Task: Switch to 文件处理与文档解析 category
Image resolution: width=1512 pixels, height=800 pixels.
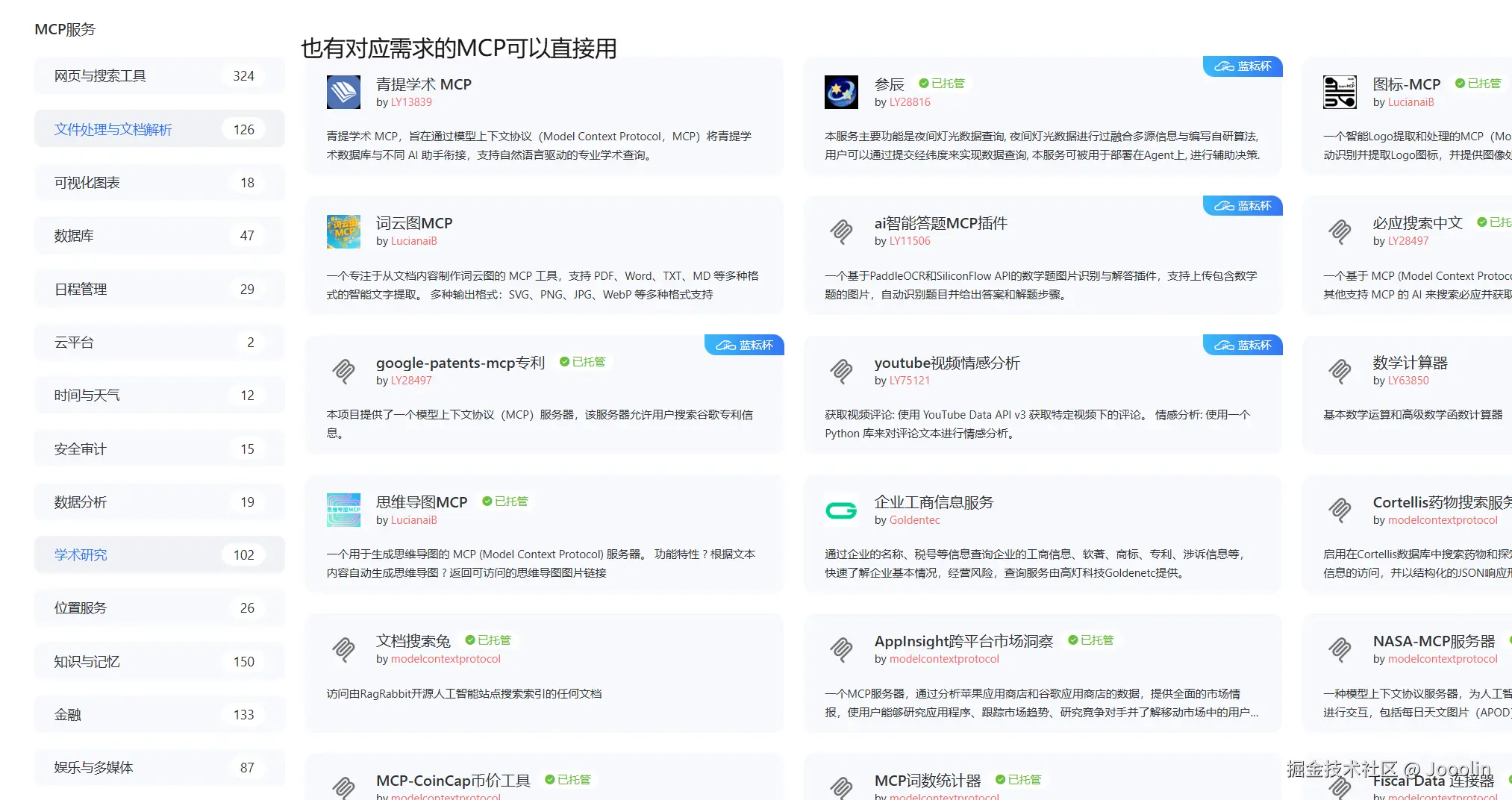Action: 160,129
